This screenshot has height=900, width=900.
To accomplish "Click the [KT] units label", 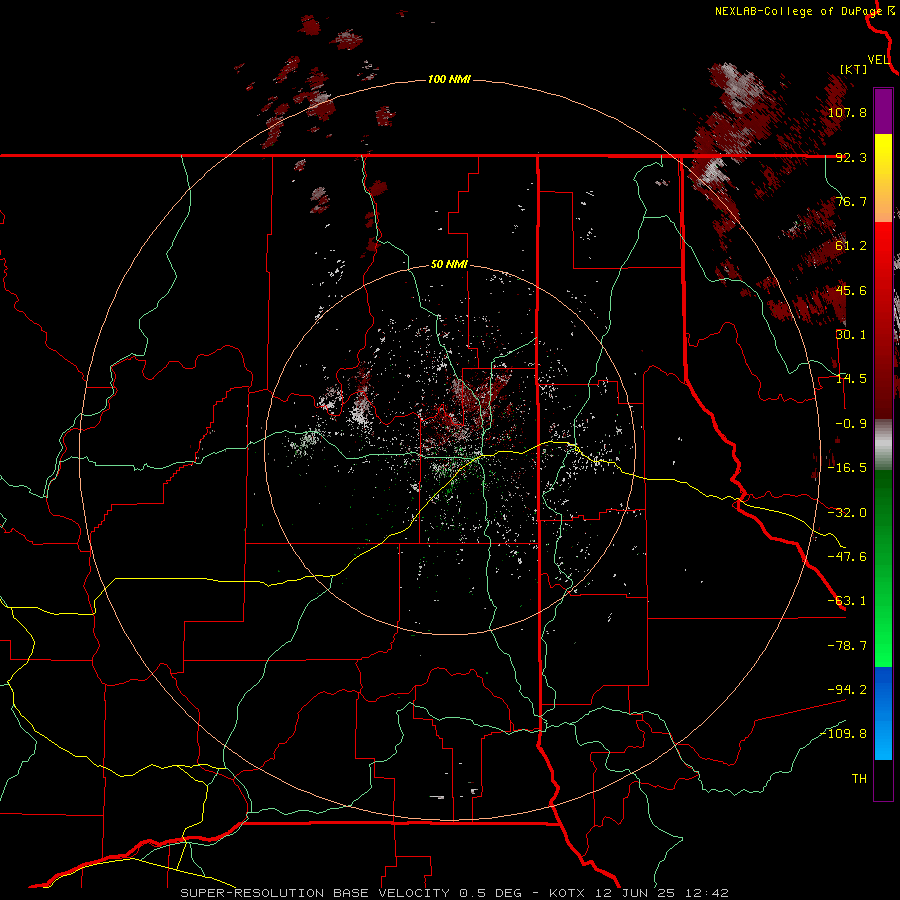I will pyautogui.click(x=854, y=69).
